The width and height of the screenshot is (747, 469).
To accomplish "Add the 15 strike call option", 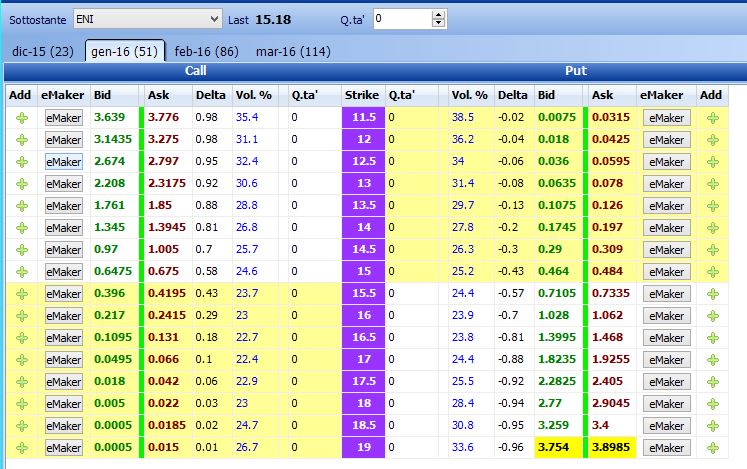I will point(22,272).
